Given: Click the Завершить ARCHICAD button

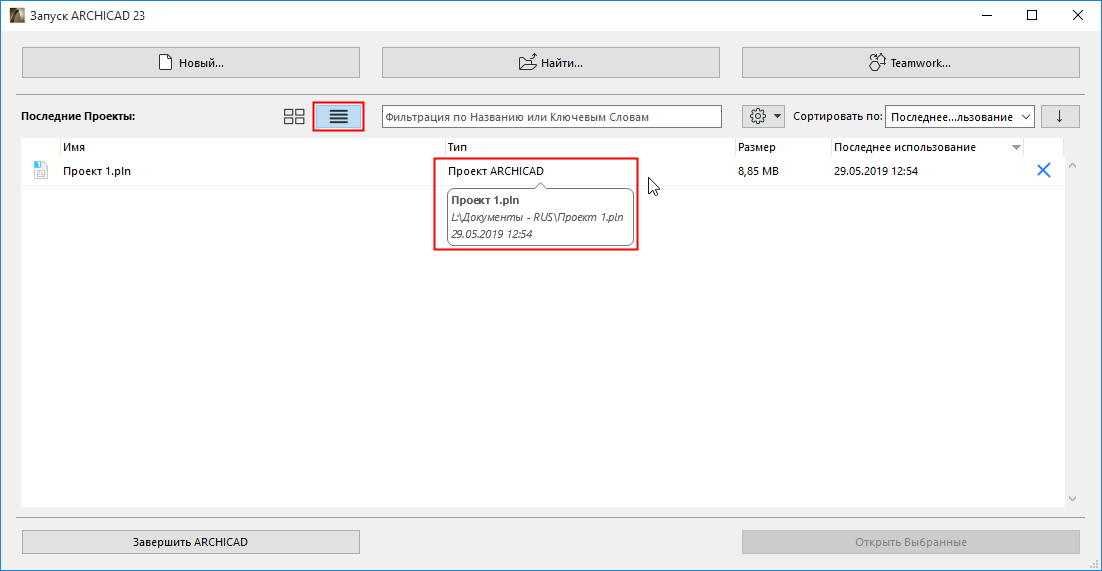Looking at the screenshot, I should coord(190,542).
